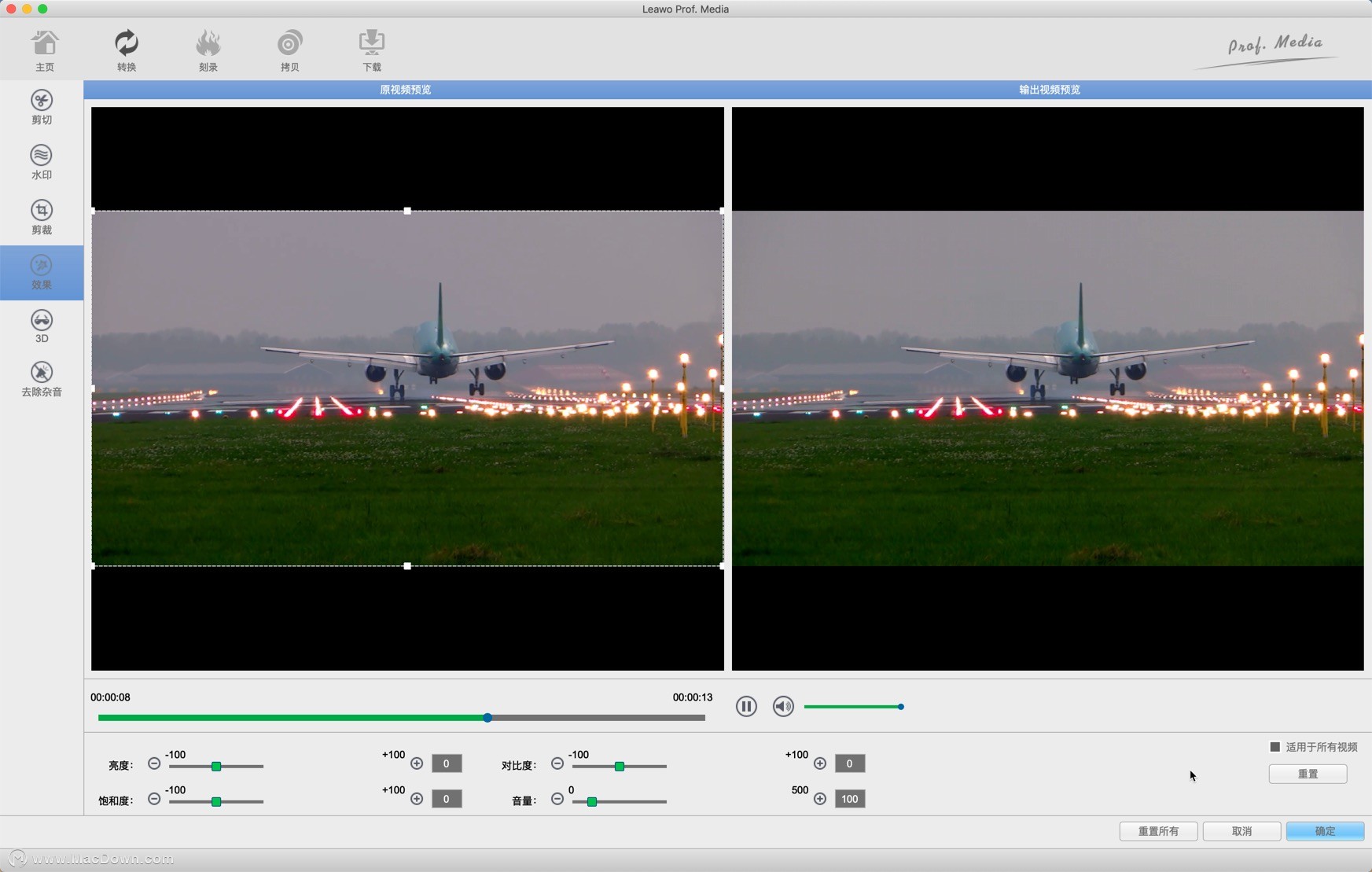This screenshot has width=1372, height=872.
Task: Increase 音量 volume with plus button
Action: (820, 799)
